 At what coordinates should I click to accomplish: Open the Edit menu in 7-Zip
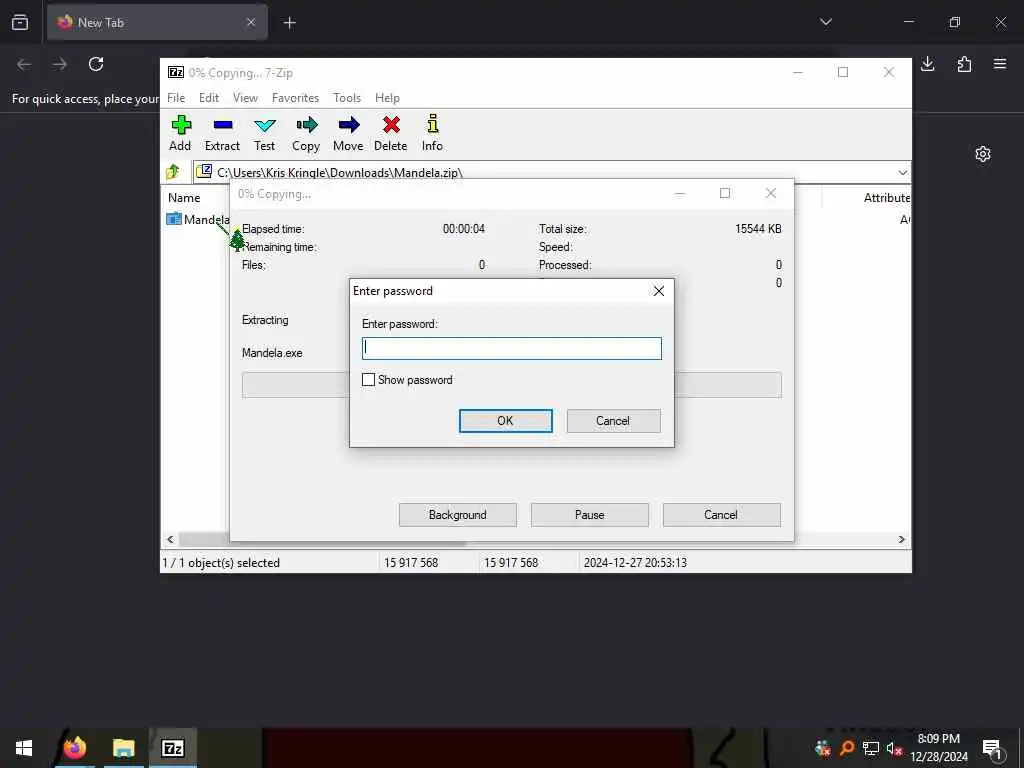(209, 98)
